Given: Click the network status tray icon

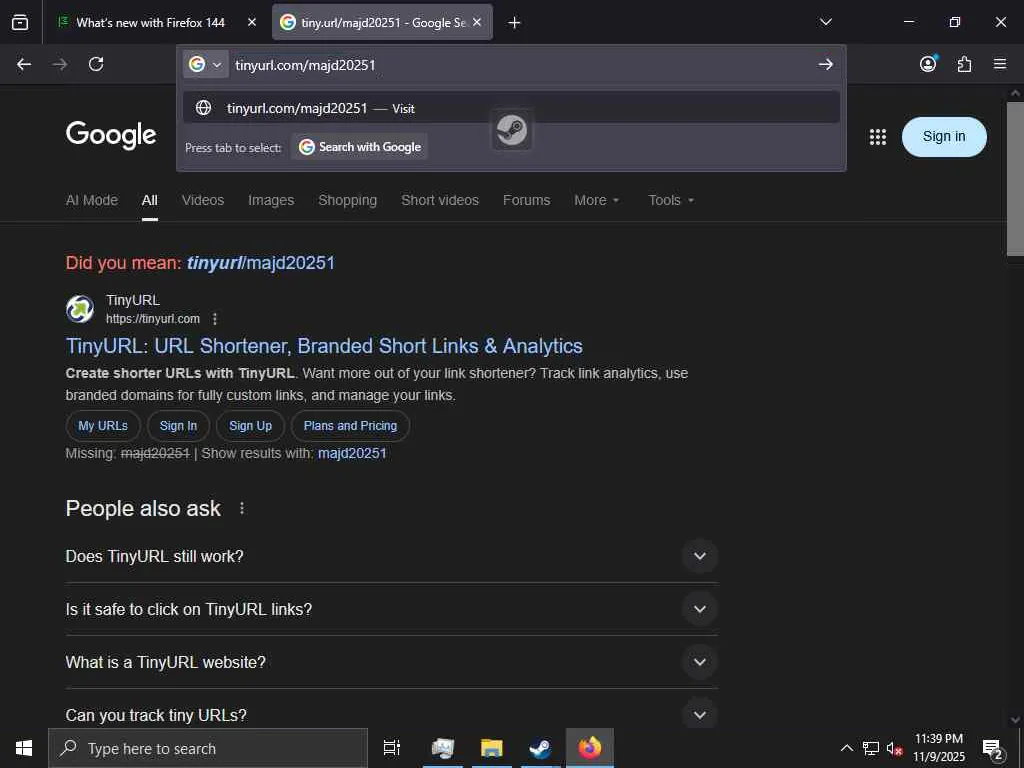Looking at the screenshot, I should [871, 748].
